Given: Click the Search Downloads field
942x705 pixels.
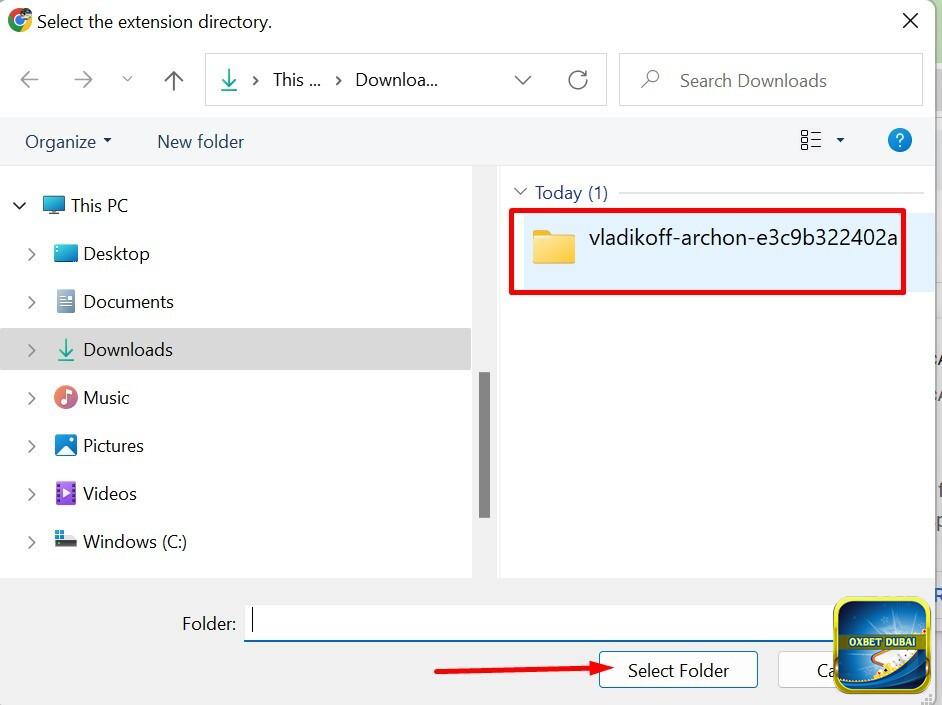Looking at the screenshot, I should pos(780,80).
